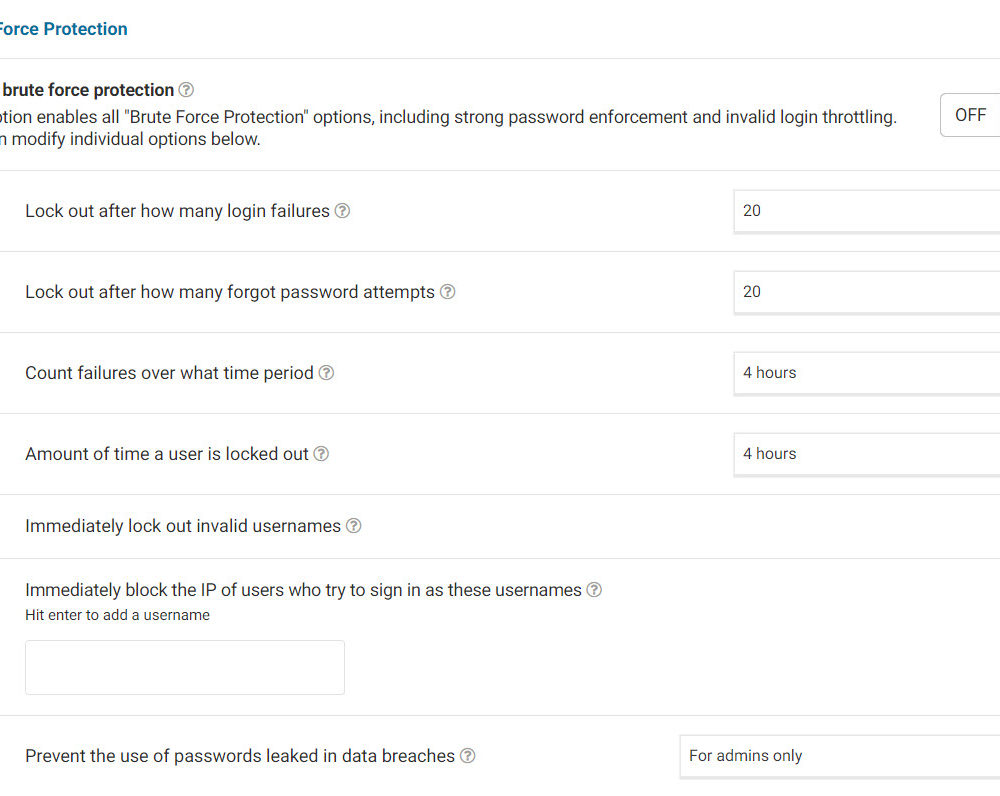
Task: Expand the lockout duration 4 hours dropdown
Action: point(866,454)
